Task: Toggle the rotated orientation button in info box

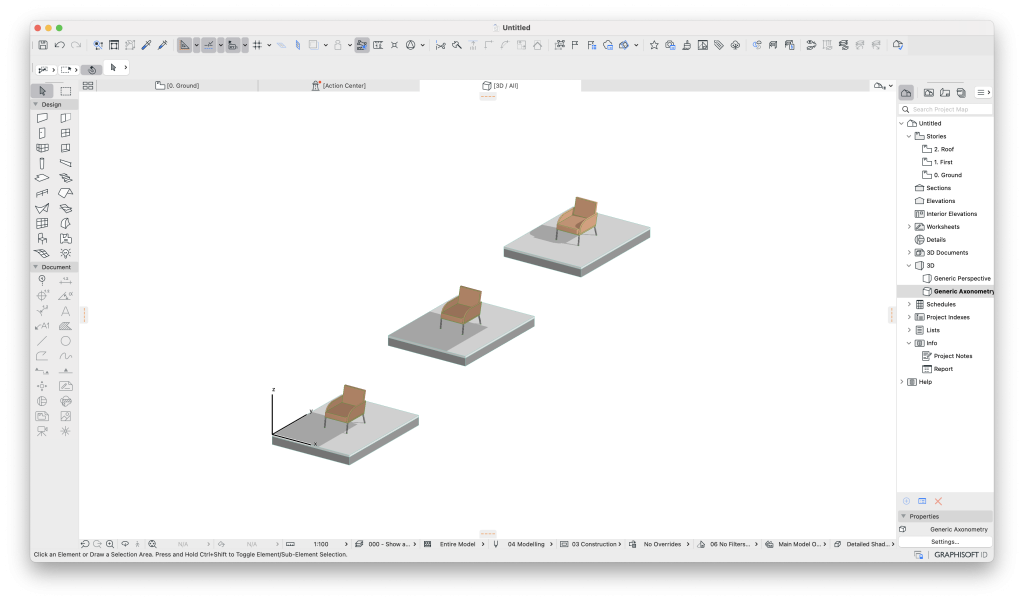Action: [92, 69]
